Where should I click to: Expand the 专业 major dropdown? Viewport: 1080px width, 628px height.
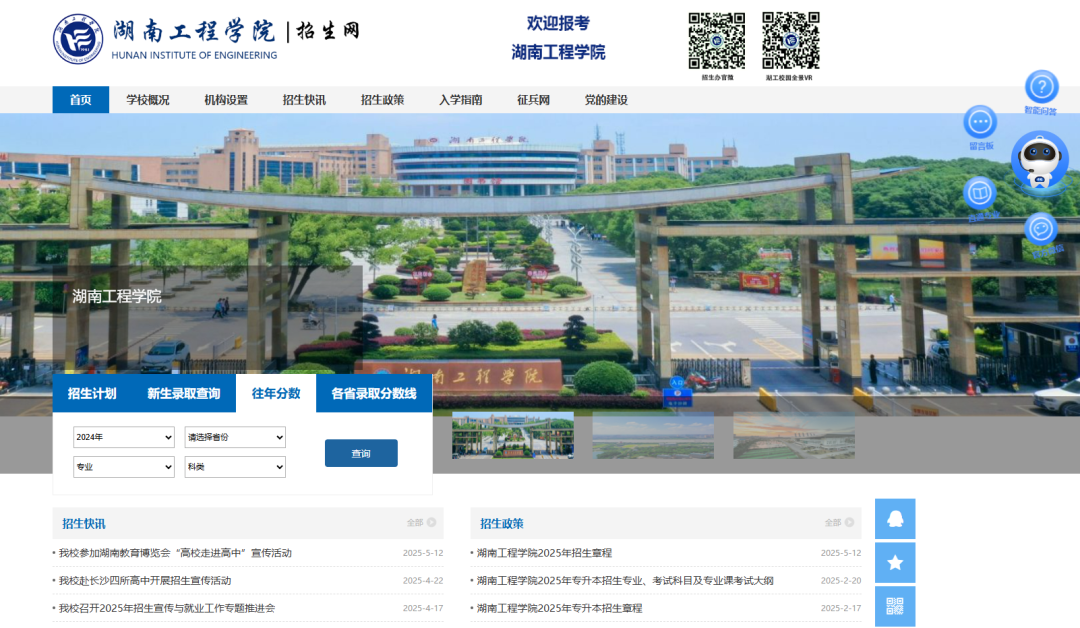(124, 467)
